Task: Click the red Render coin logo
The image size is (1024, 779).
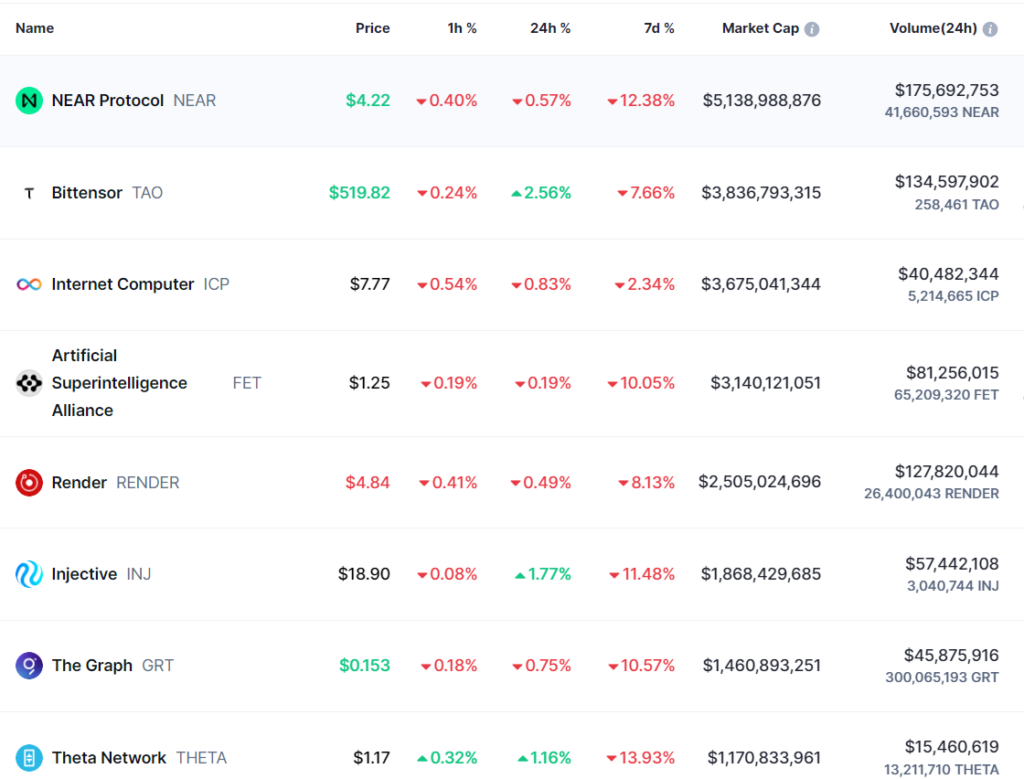Action: 29,483
